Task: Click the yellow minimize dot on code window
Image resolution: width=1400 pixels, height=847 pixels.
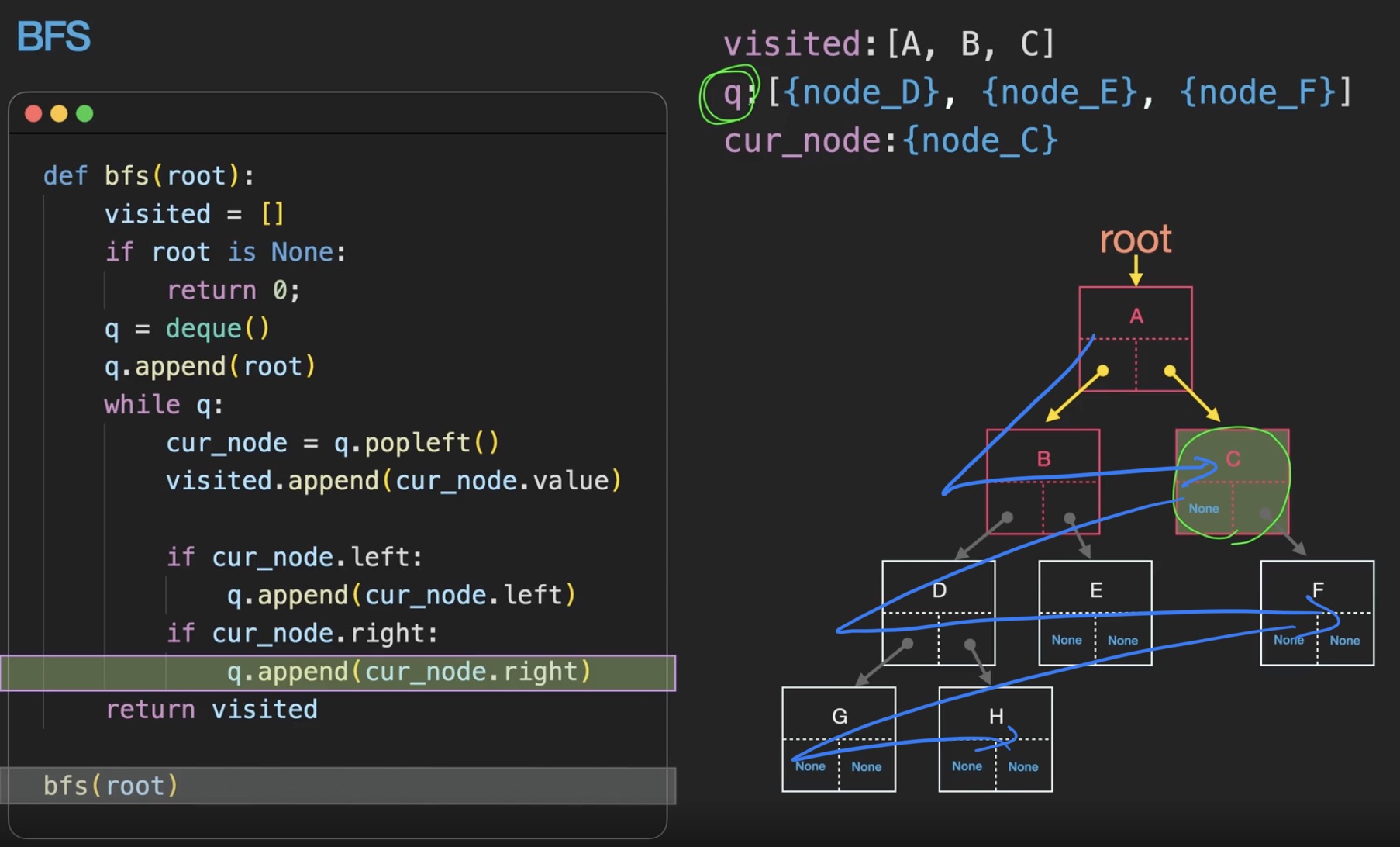Action: click(x=59, y=114)
